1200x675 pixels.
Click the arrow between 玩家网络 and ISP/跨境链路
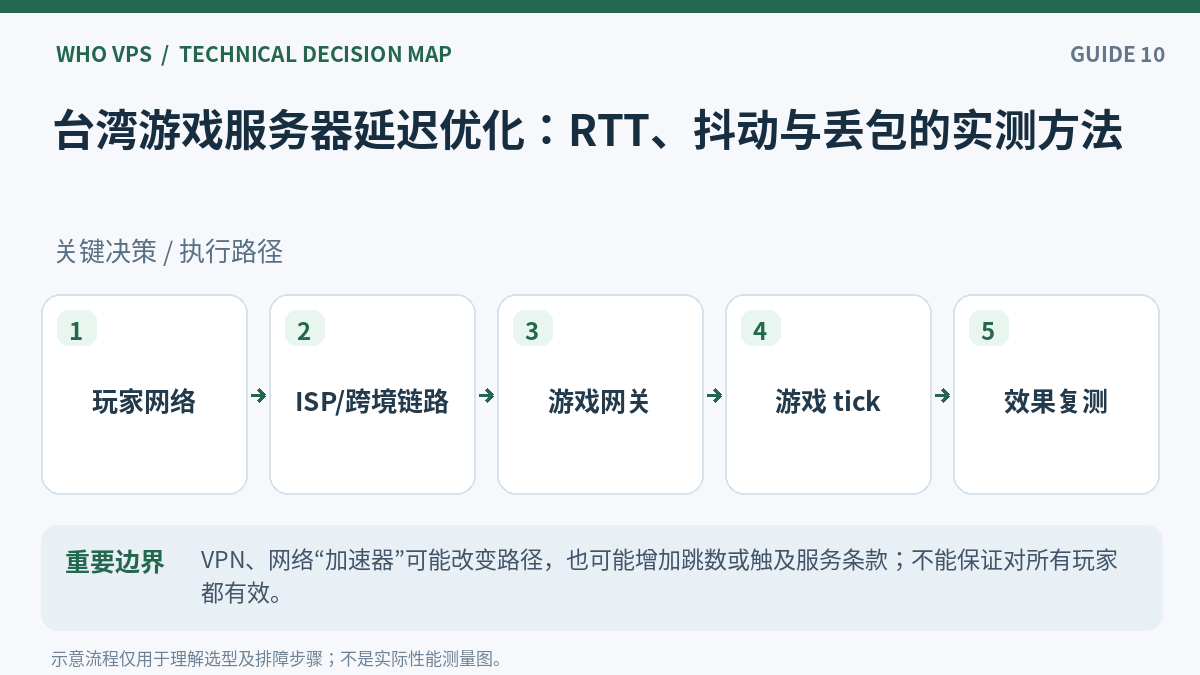[x=259, y=396]
